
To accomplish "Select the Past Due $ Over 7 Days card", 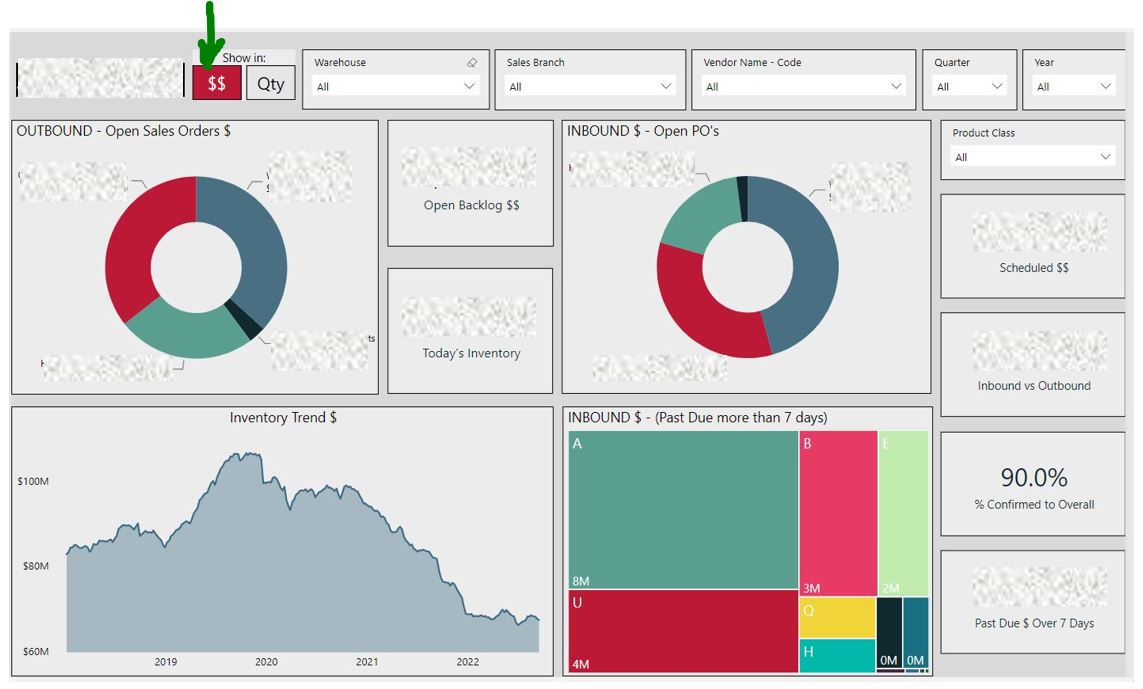I will pos(1033,602).
